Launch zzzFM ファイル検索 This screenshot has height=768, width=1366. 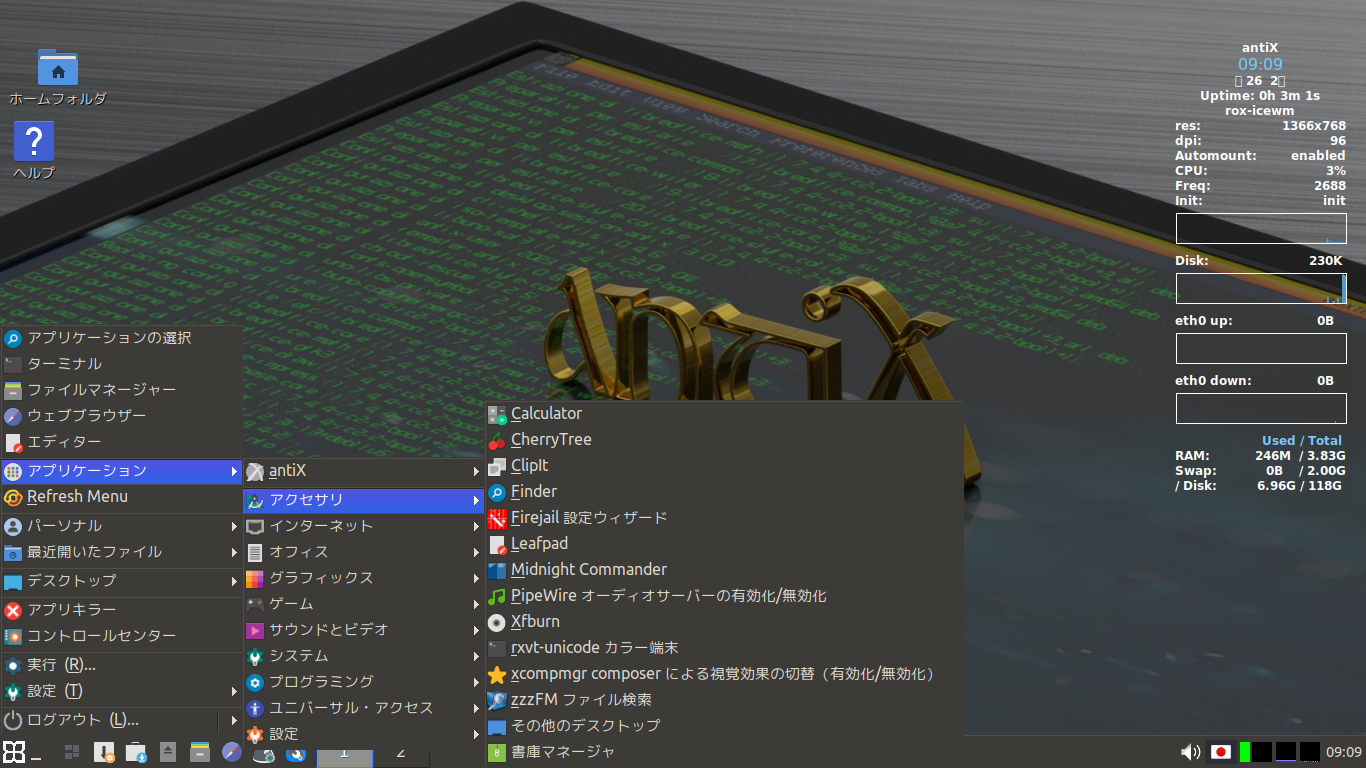click(723, 700)
